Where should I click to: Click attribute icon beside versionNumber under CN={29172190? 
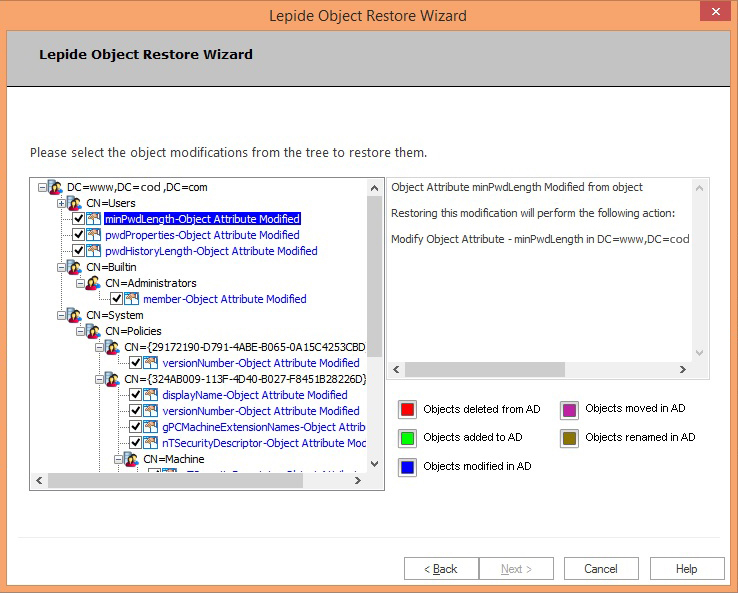point(151,363)
